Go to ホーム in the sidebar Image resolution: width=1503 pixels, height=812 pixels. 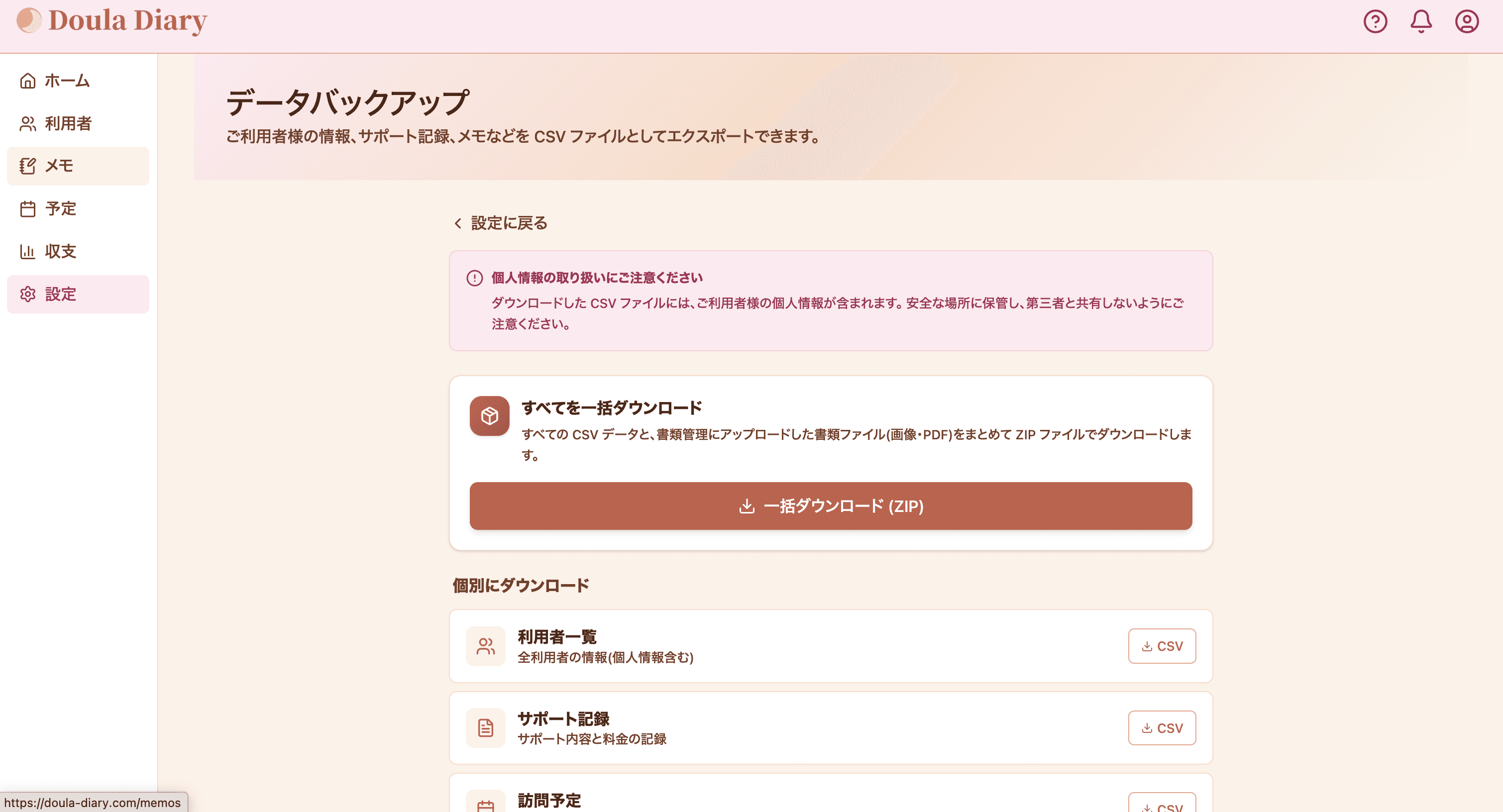[78, 81]
